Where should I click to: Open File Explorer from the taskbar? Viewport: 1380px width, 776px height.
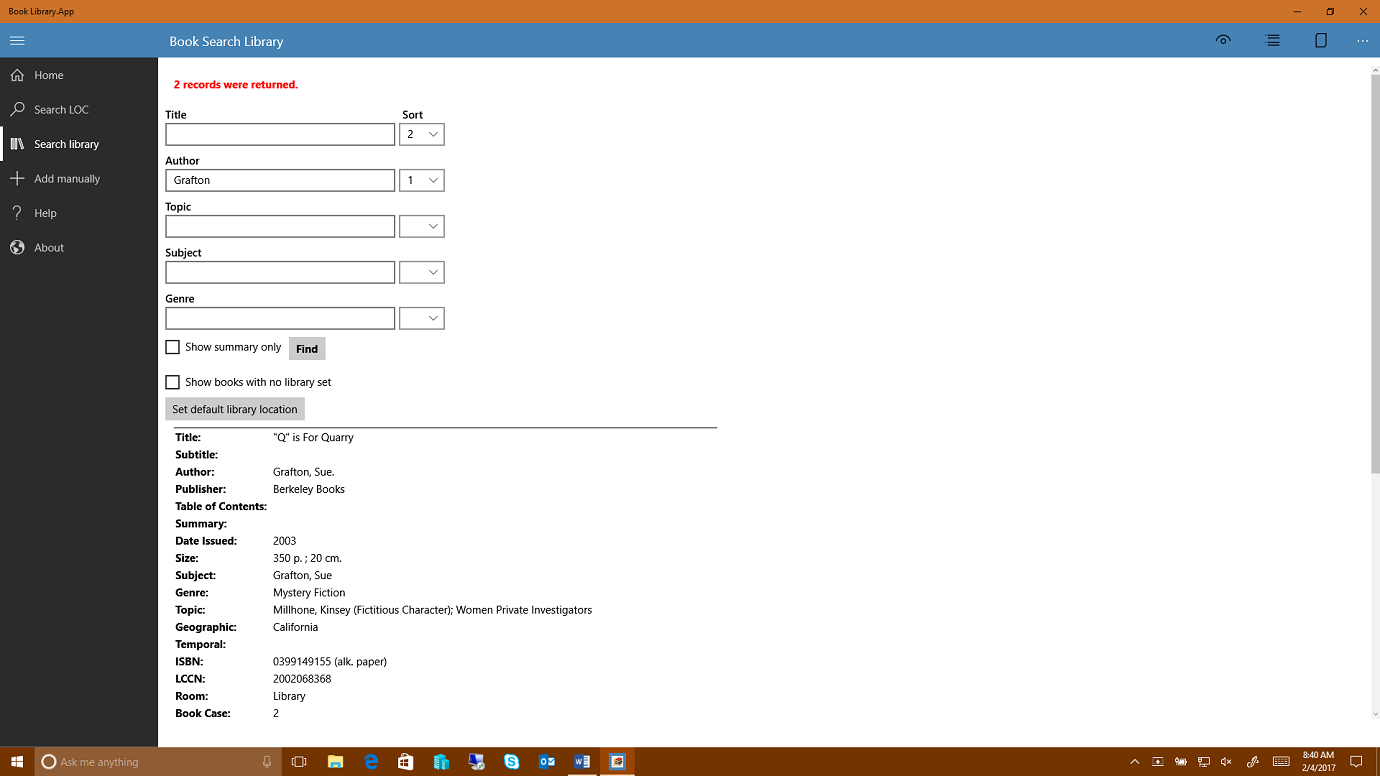[x=335, y=762]
